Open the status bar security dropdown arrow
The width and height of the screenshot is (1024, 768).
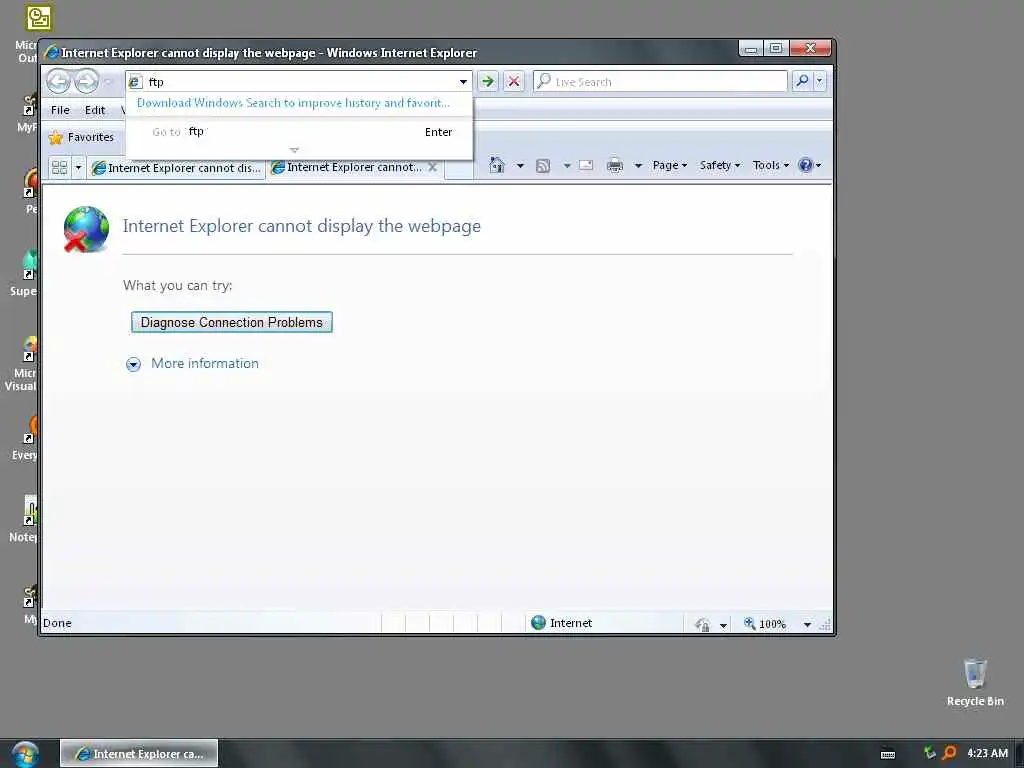(724, 625)
